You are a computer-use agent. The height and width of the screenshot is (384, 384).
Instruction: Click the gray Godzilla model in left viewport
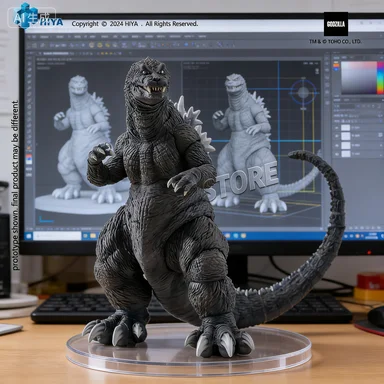tap(83, 139)
